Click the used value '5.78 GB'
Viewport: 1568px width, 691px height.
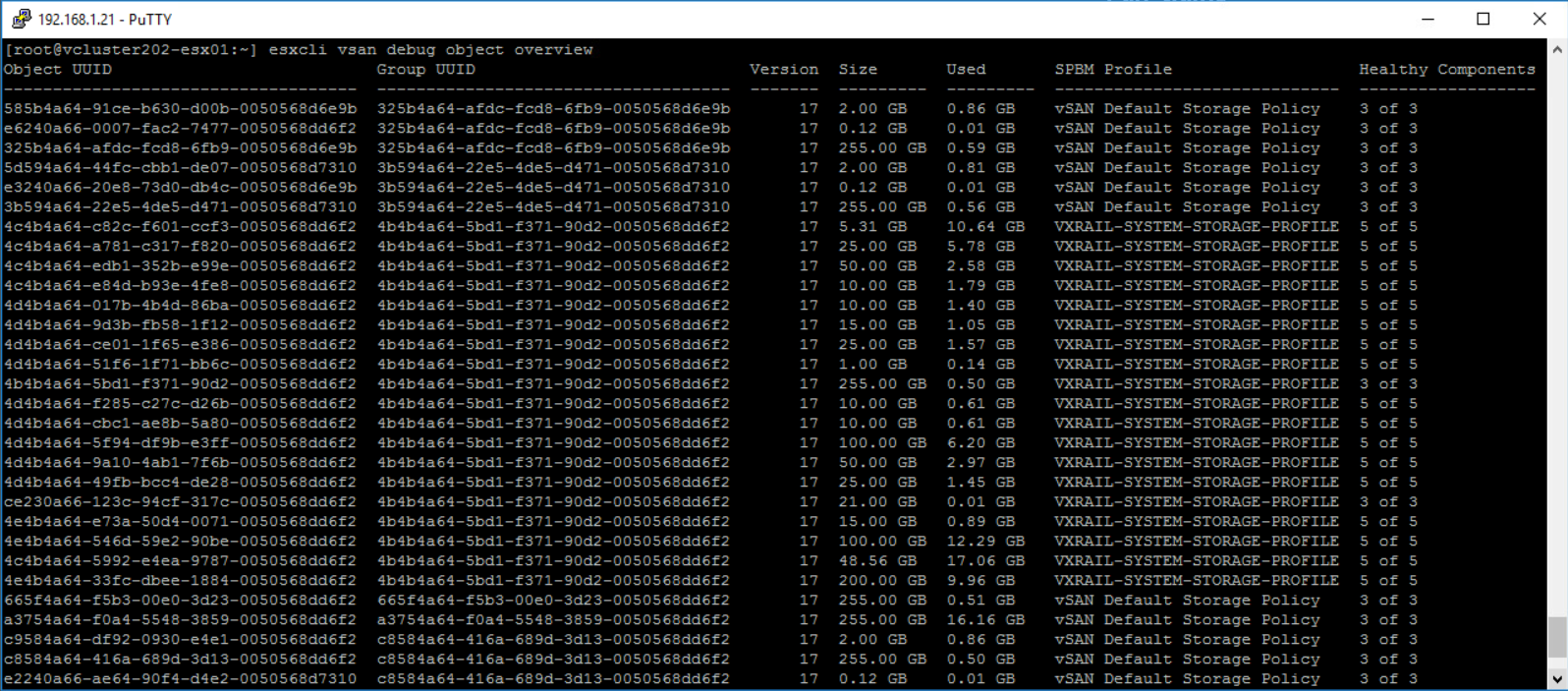pyautogui.click(x=980, y=247)
